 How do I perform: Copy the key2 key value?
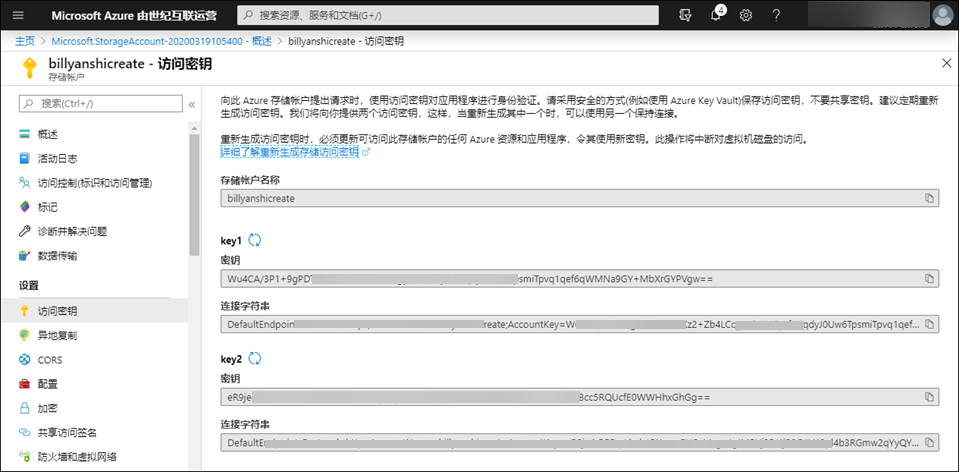click(929, 398)
